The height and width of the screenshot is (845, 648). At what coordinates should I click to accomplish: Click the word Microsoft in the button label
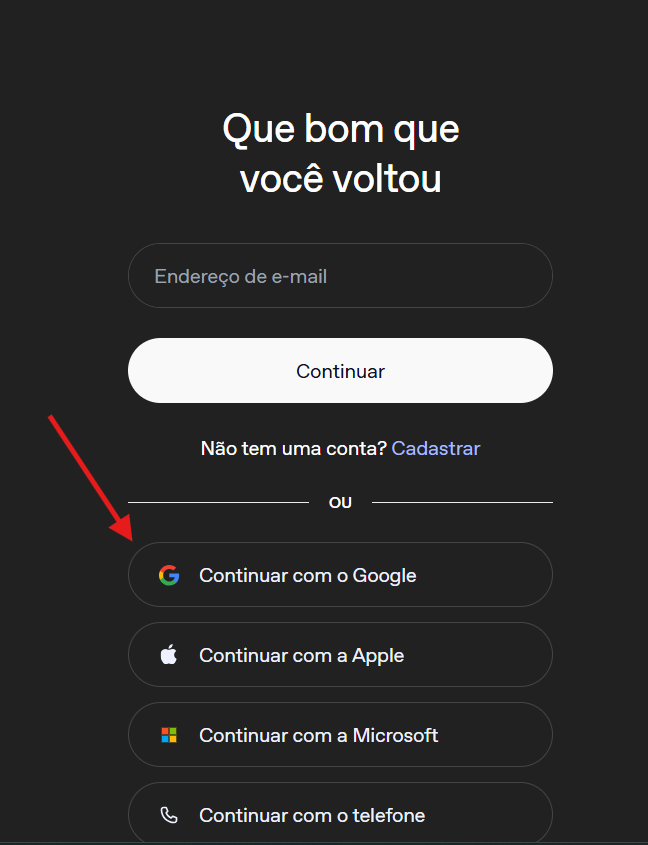[395, 735]
